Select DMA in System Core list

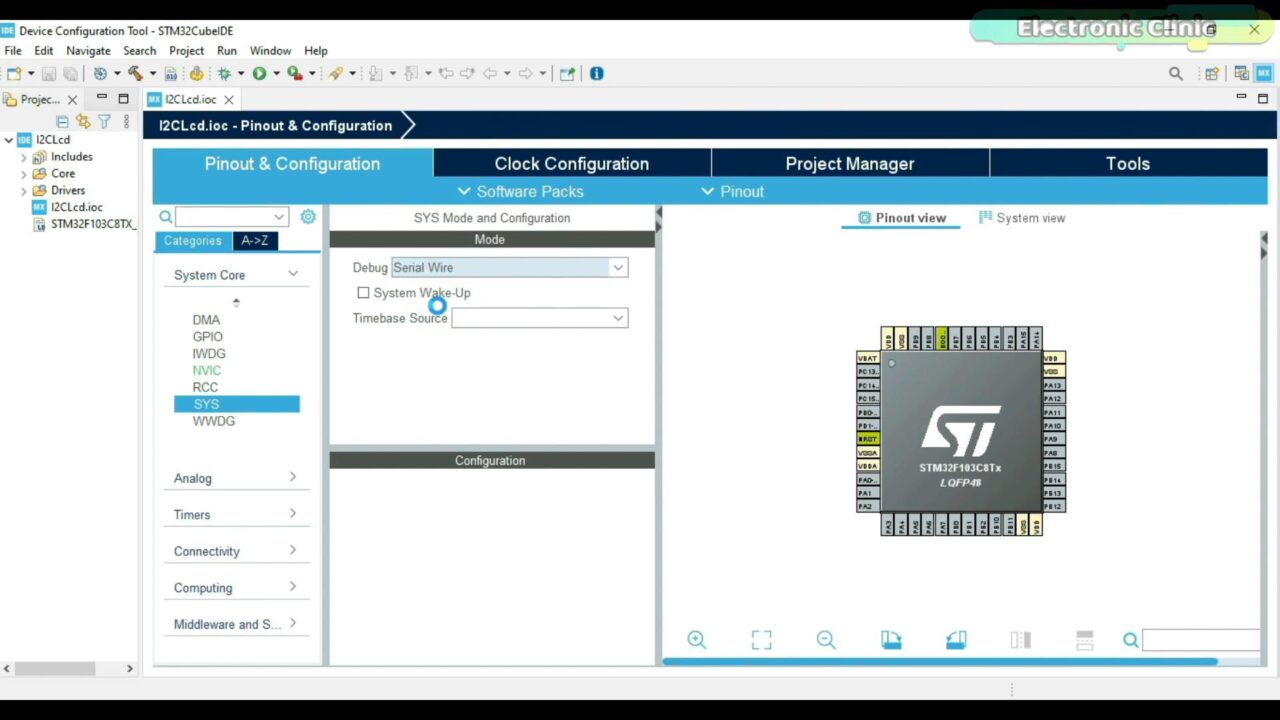coord(206,320)
